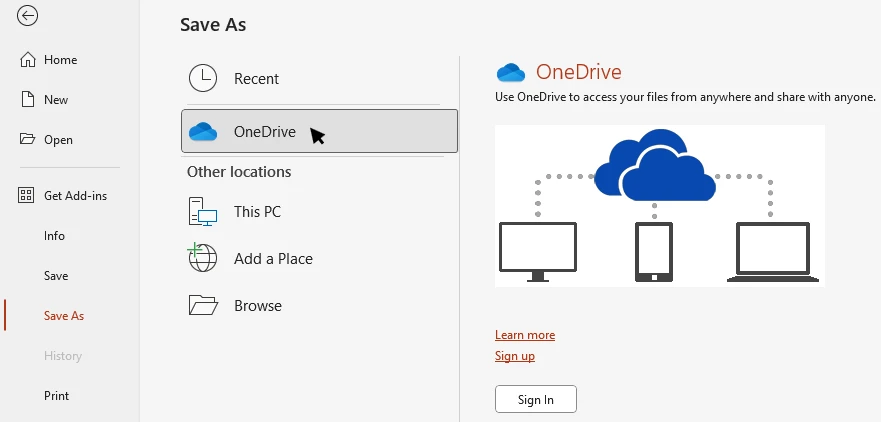Click the back arrow to exit backstage

coord(27,16)
